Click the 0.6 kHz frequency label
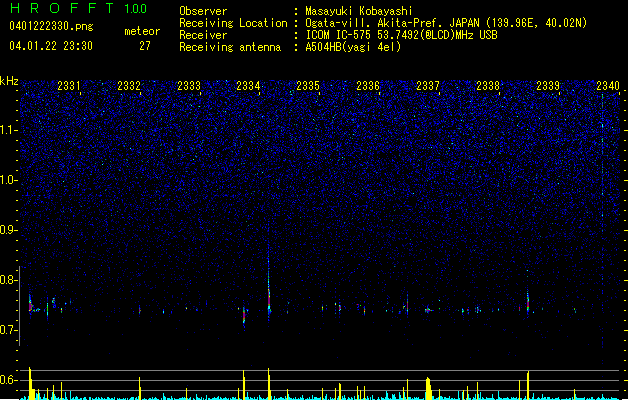Screen dimensions: 629x400 point(9,380)
